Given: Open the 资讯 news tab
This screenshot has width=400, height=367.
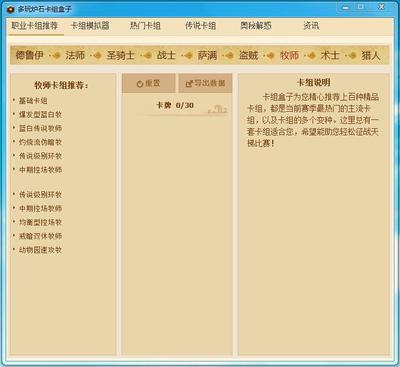Looking at the screenshot, I should [311, 26].
